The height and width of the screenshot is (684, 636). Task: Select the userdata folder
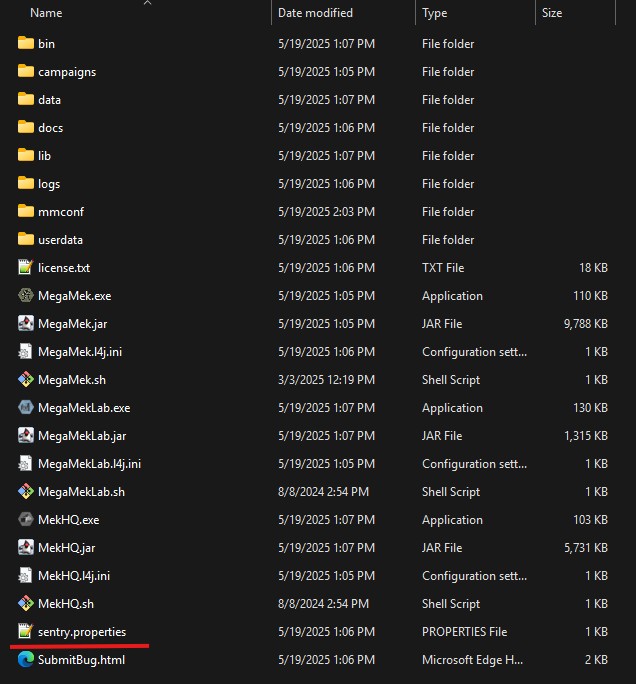[x=60, y=240]
